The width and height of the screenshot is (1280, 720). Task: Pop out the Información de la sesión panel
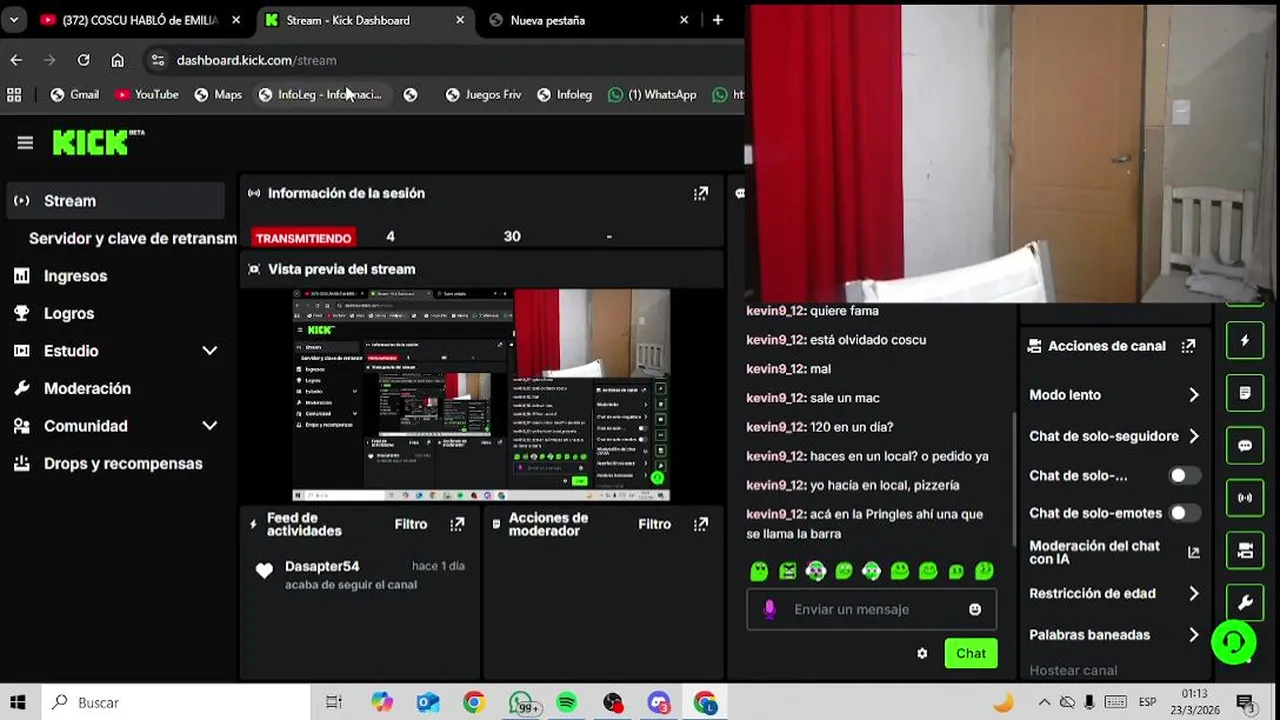tap(701, 193)
